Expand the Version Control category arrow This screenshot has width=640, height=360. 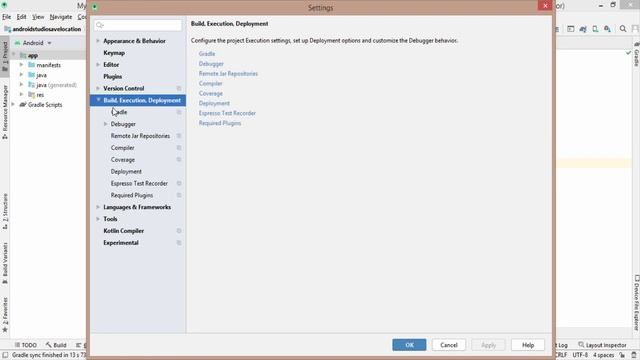point(98,88)
